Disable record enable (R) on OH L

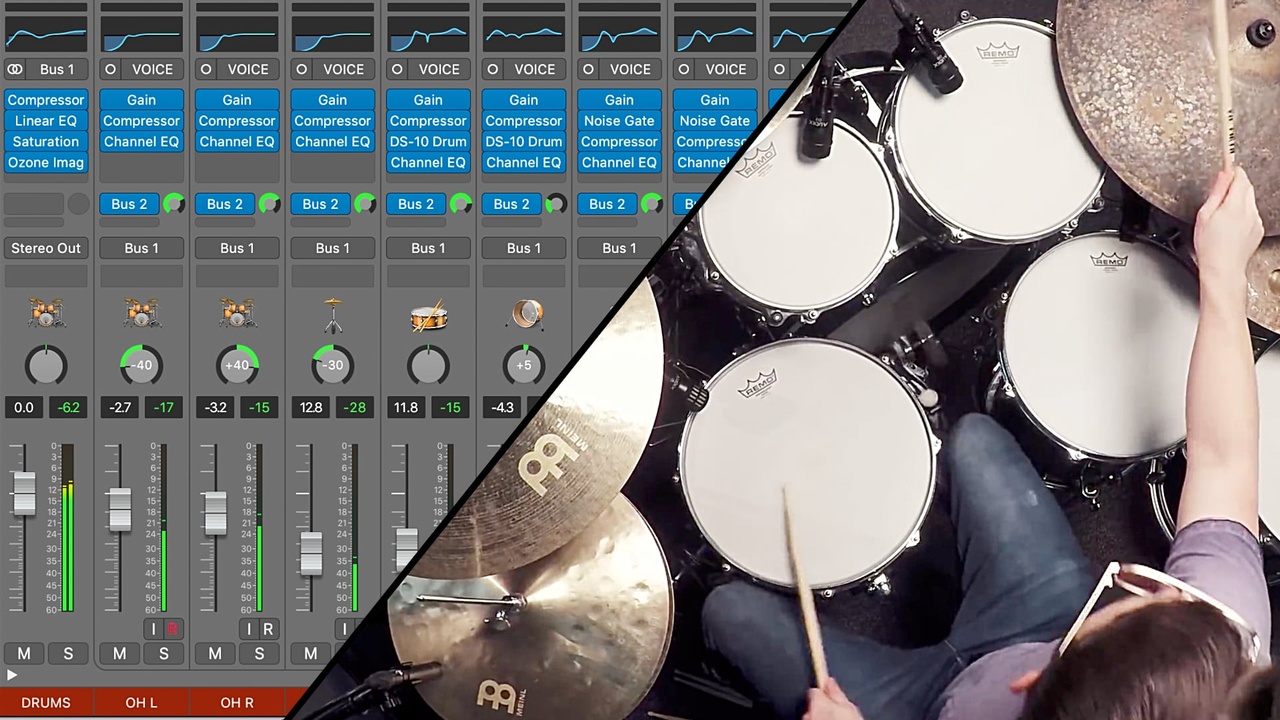(x=172, y=629)
